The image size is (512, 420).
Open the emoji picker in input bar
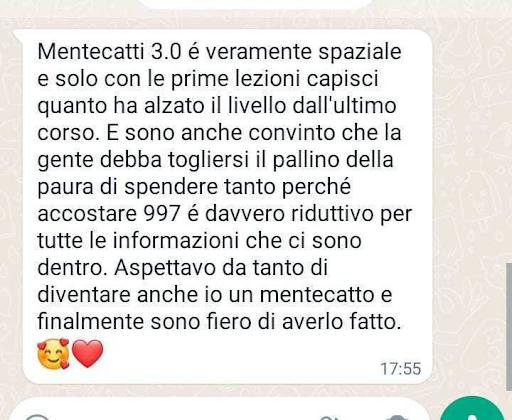37,417
